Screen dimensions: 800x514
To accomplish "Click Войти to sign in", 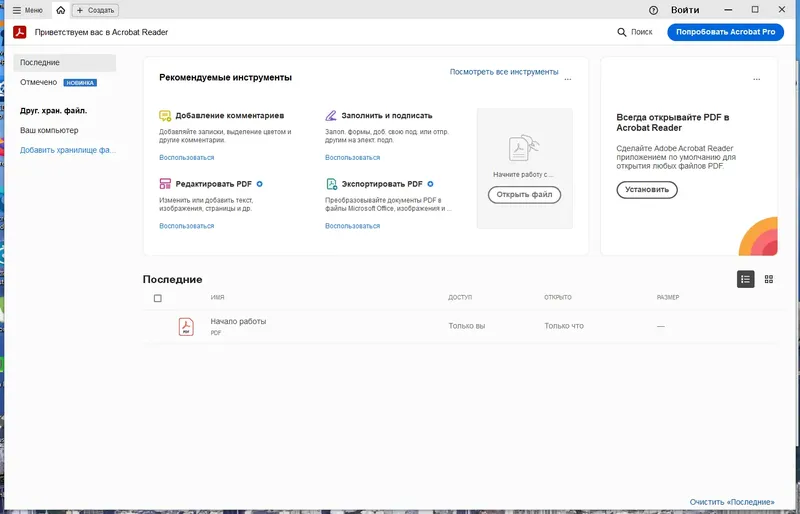I will pos(685,10).
